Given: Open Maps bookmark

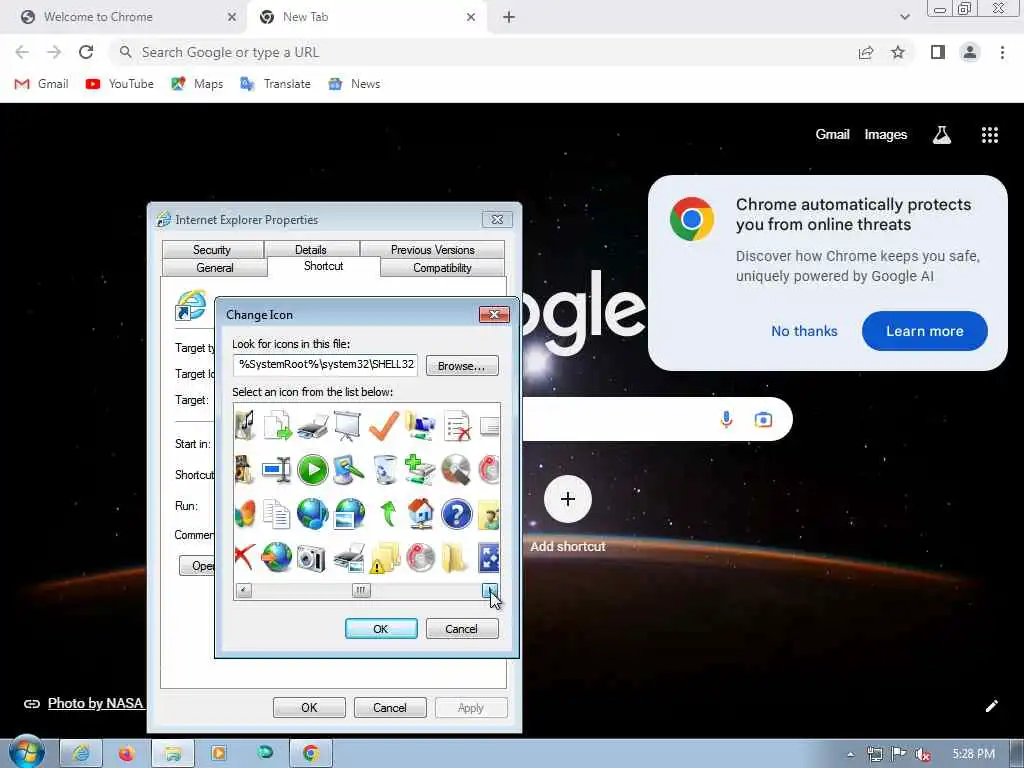Looking at the screenshot, I should [197, 84].
